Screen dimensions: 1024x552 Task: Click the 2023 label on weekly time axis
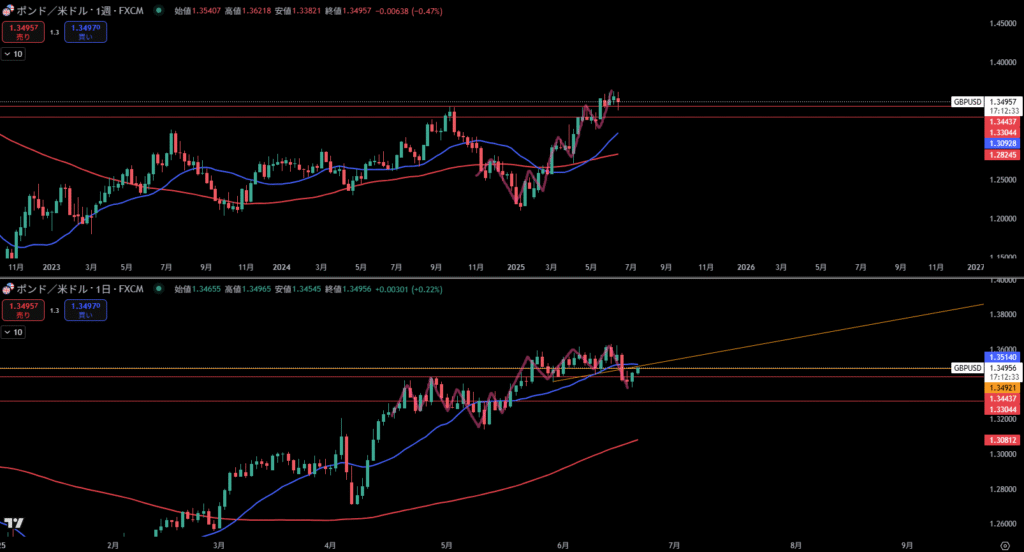click(51, 267)
